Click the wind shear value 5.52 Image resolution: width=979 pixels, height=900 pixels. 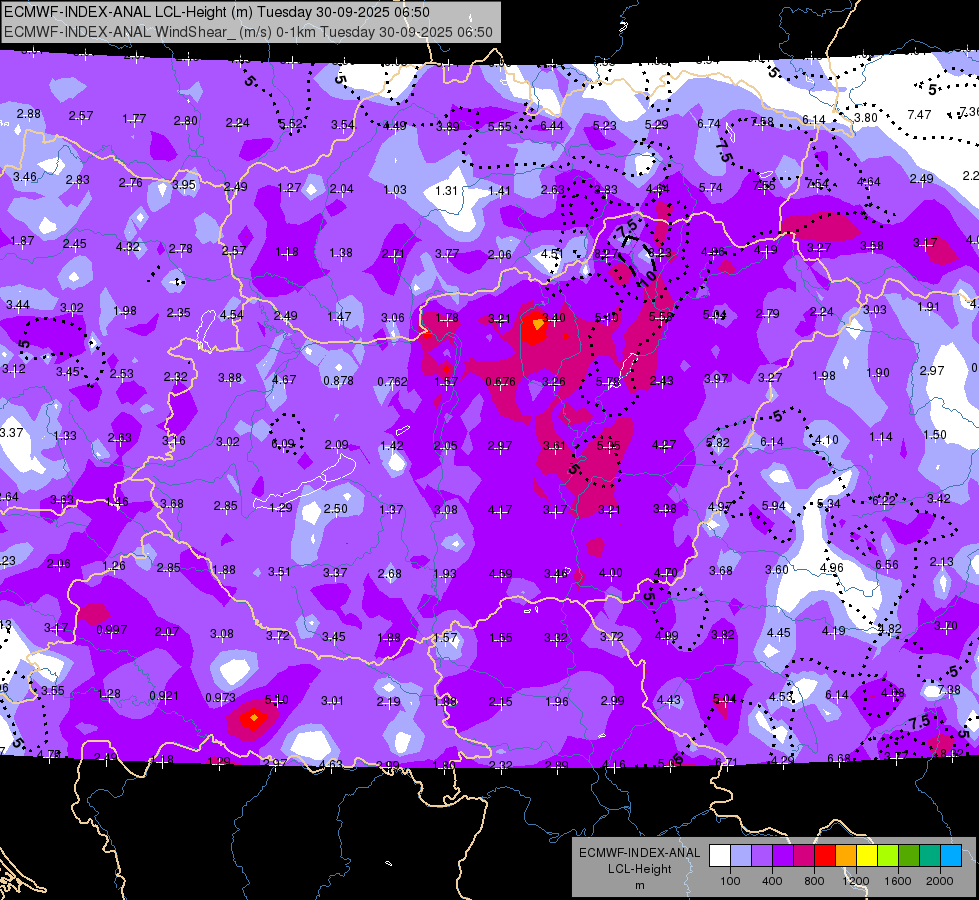[x=290, y=124]
